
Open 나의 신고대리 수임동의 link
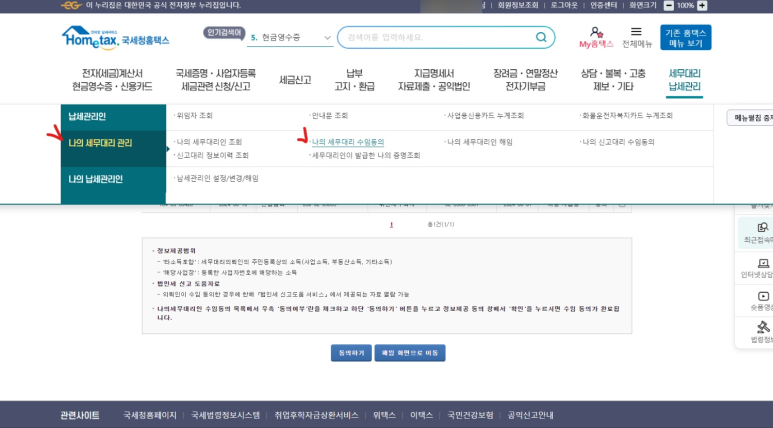click(618, 142)
